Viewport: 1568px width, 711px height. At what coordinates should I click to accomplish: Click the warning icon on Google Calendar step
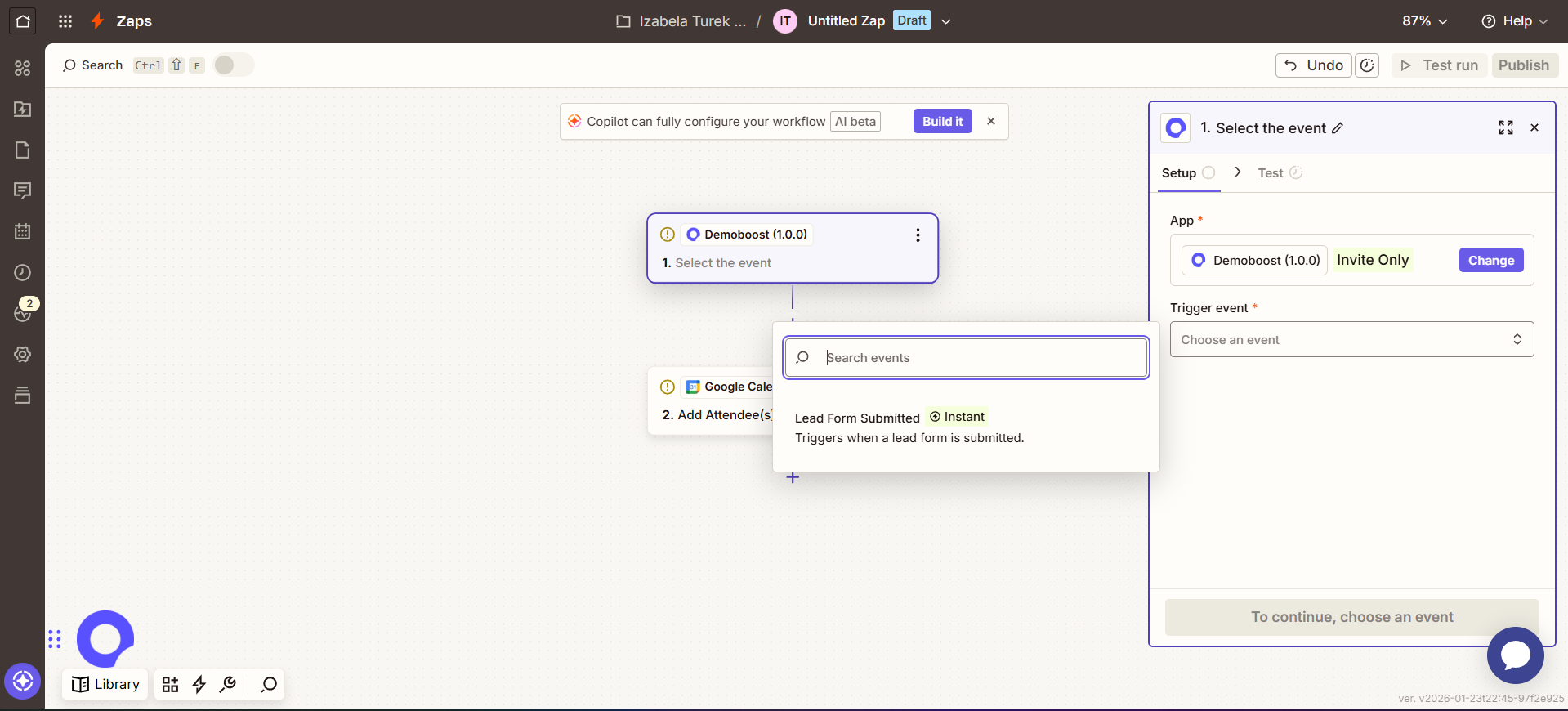point(668,387)
